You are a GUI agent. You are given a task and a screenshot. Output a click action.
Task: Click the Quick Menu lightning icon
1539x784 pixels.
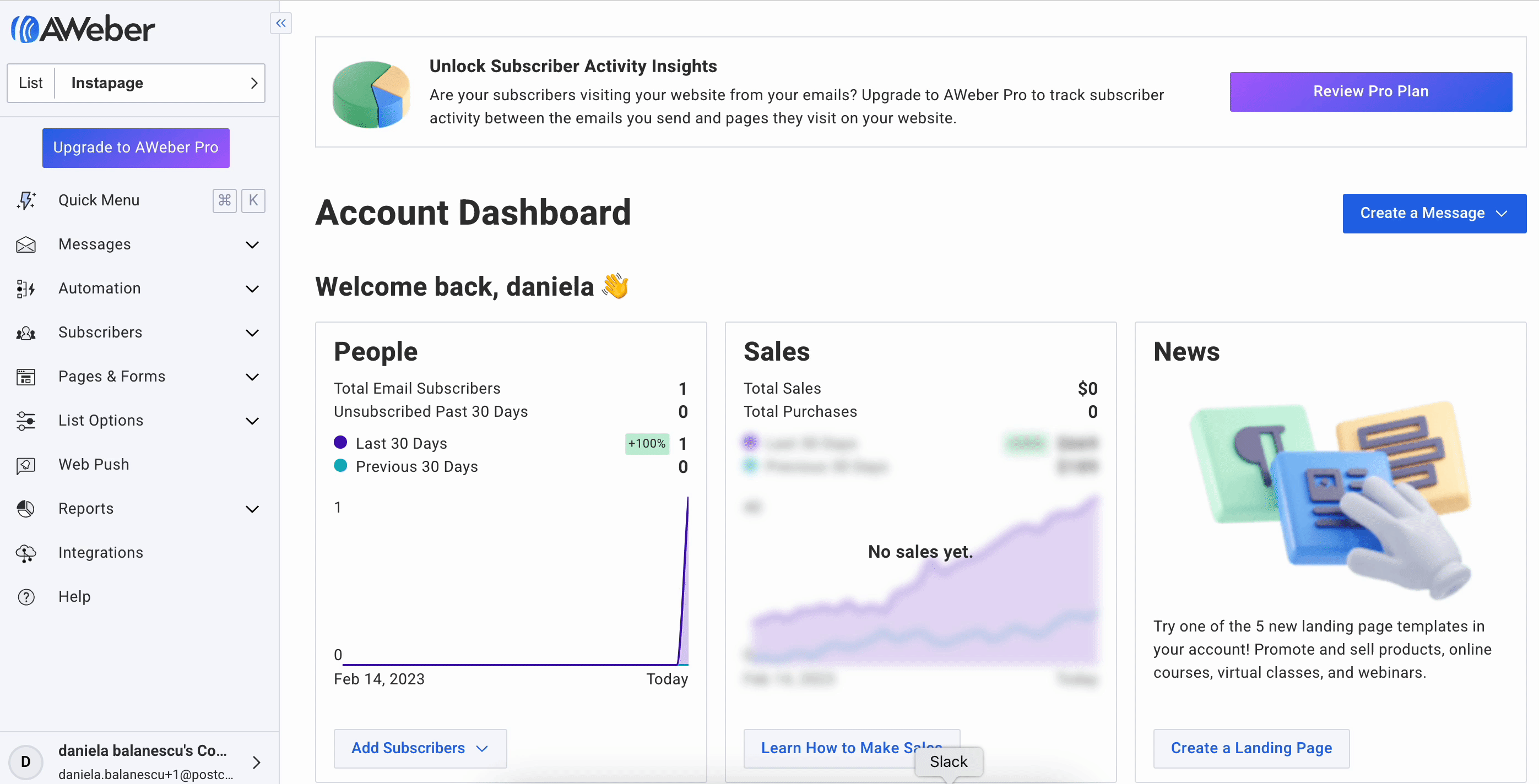click(26, 200)
